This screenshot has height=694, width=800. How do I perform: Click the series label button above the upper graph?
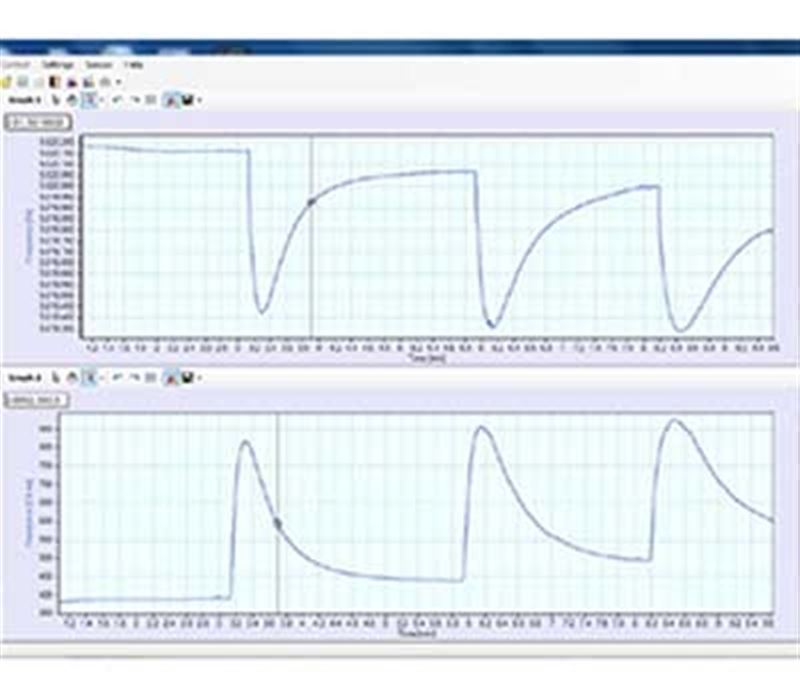click(40, 122)
